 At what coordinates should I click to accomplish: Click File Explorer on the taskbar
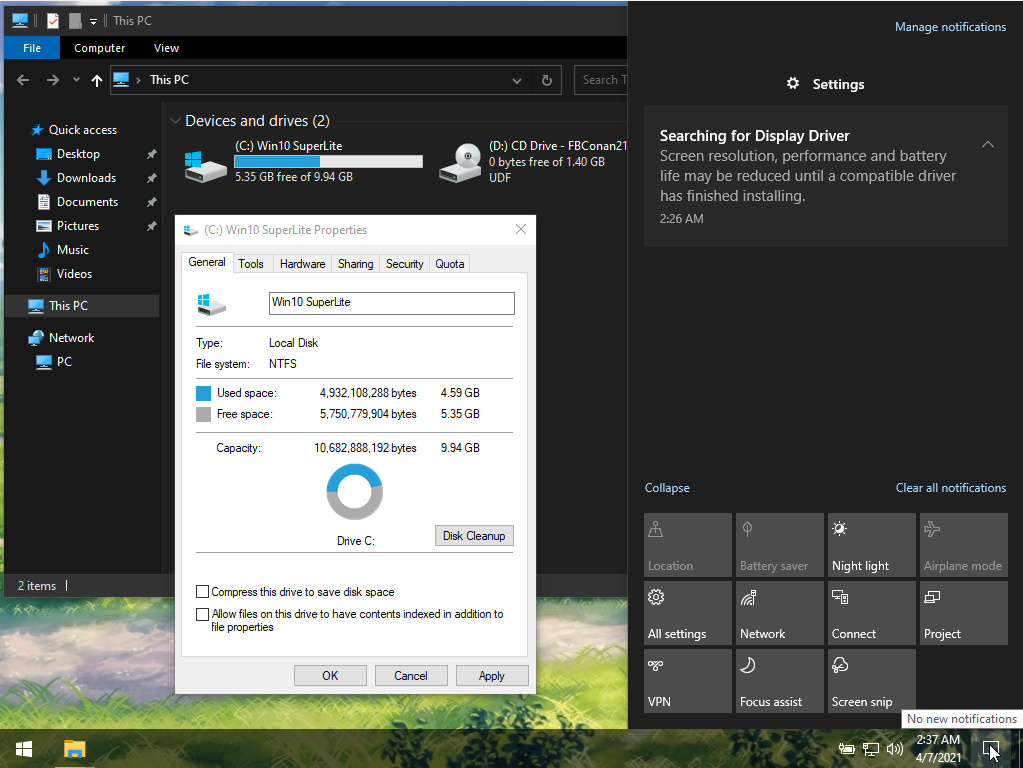point(74,749)
